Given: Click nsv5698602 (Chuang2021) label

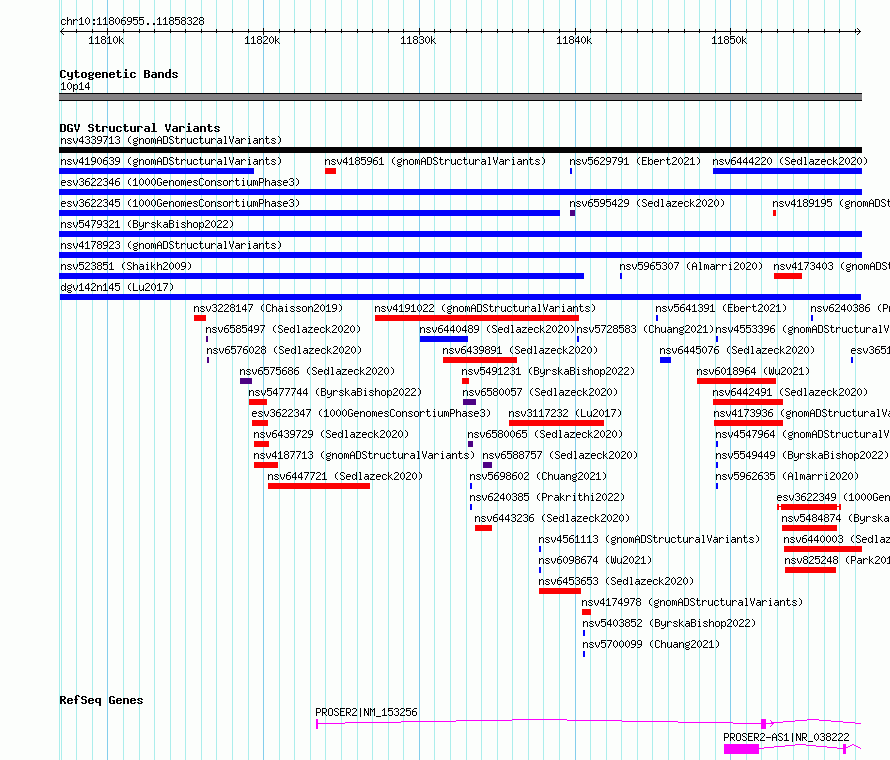Looking at the screenshot, I should tap(538, 476).
